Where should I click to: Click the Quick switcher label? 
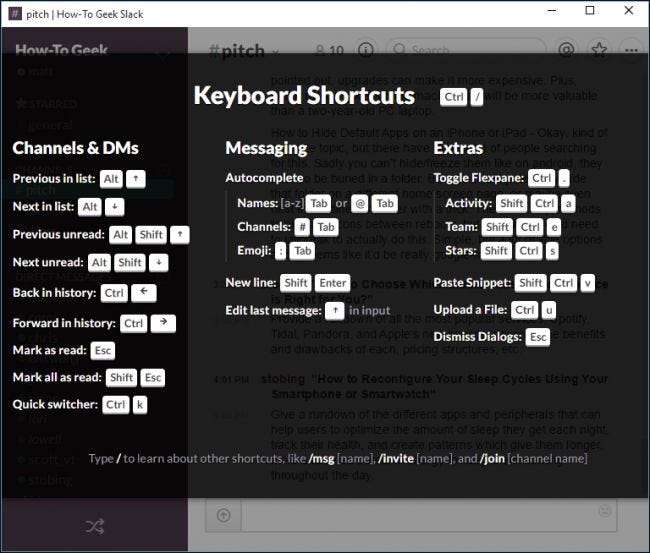click(55, 404)
